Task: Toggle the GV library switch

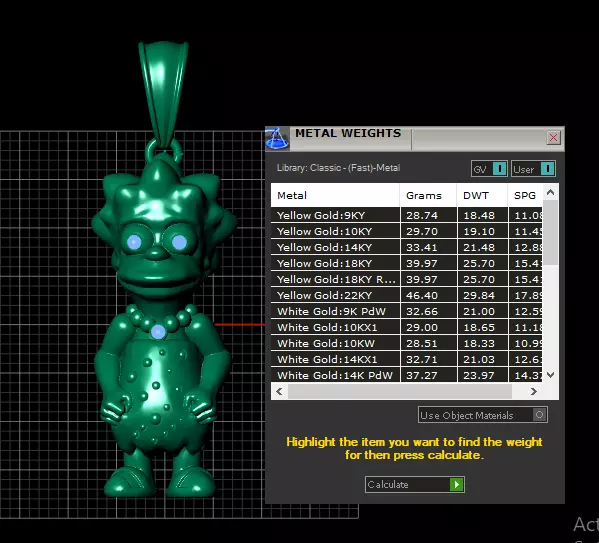Action: pos(489,169)
